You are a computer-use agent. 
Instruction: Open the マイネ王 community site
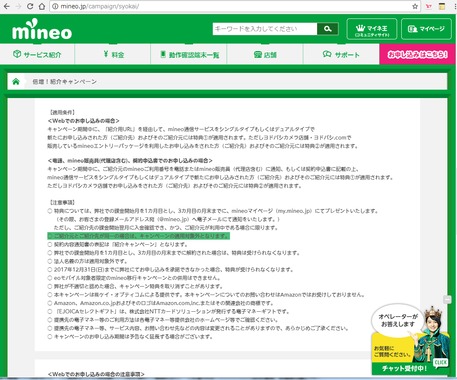(x=372, y=29)
